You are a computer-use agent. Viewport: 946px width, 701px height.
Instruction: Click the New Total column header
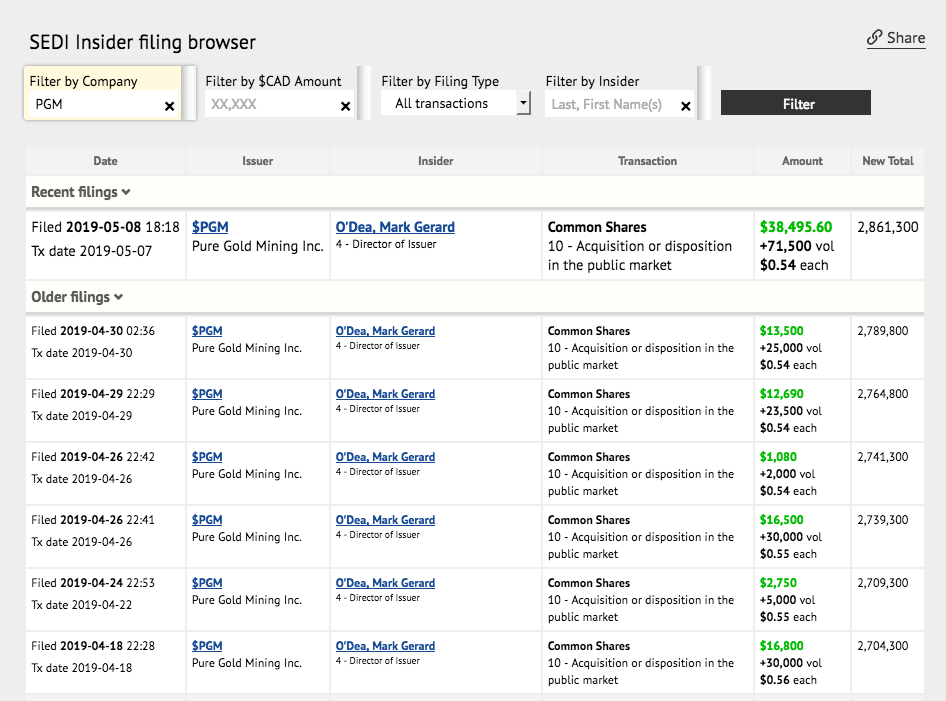pos(887,161)
